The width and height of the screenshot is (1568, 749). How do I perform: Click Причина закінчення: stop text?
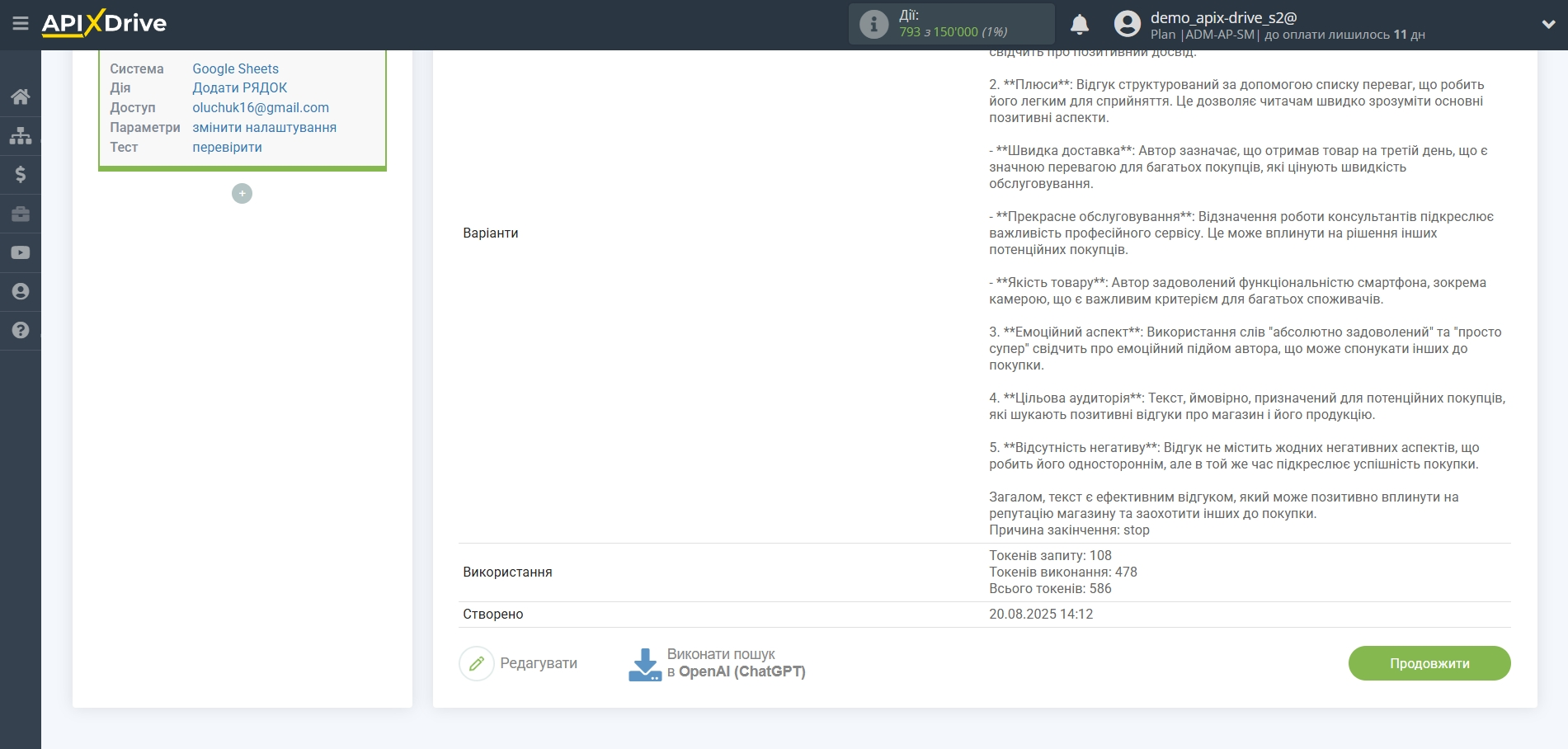click(x=1069, y=530)
